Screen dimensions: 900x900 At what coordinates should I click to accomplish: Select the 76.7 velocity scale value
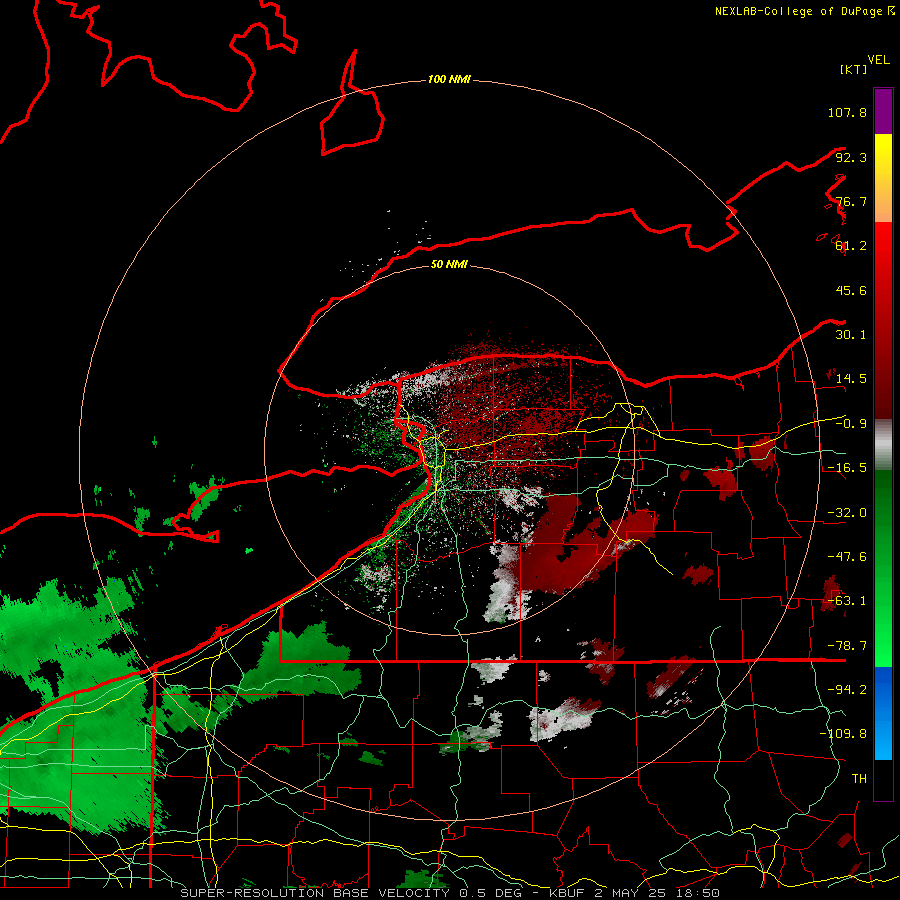[851, 201]
